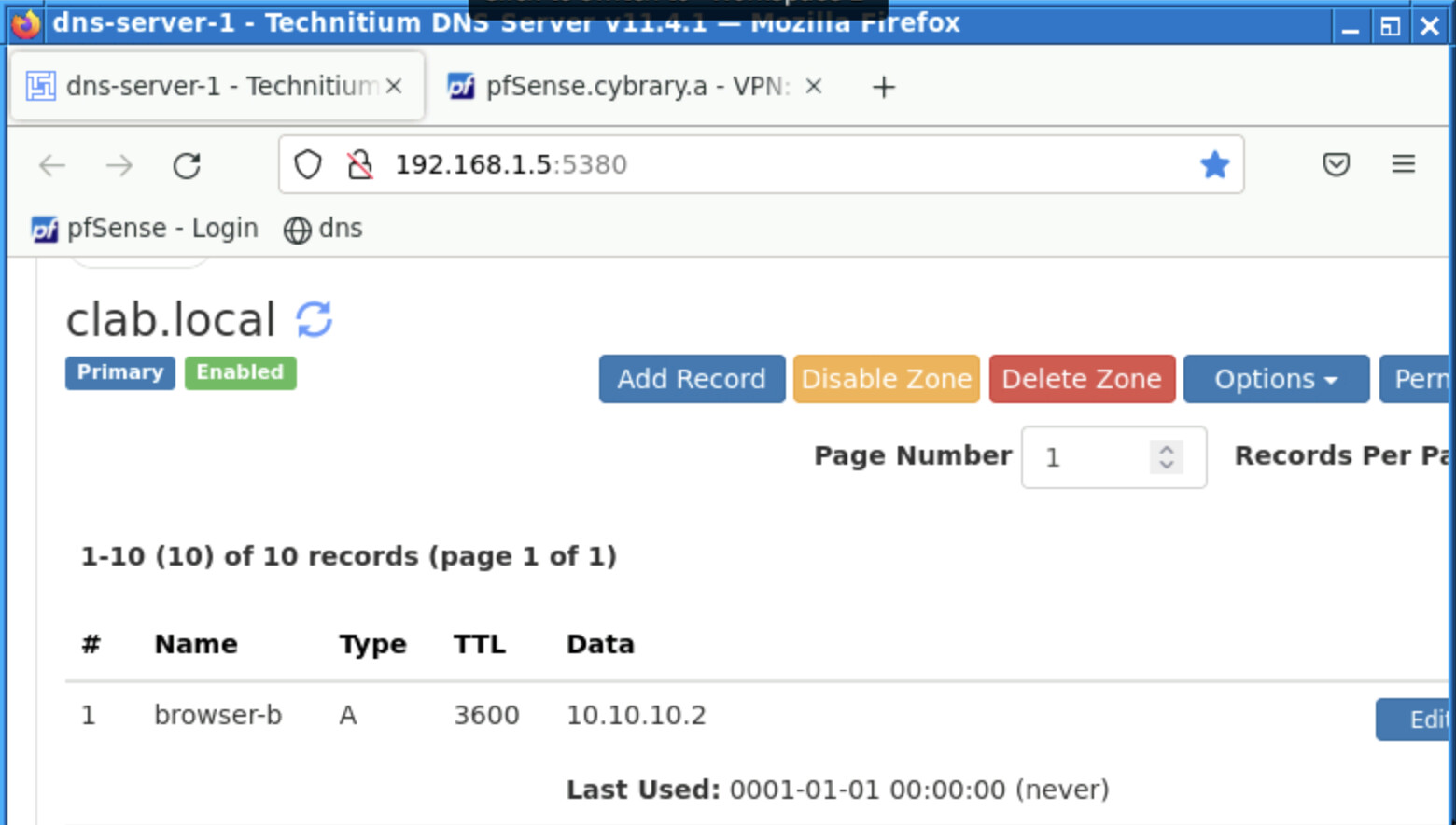Viewport: 1456px width, 825px height.
Task: Close the dns-server-1 Technitium tab
Action: [x=394, y=86]
